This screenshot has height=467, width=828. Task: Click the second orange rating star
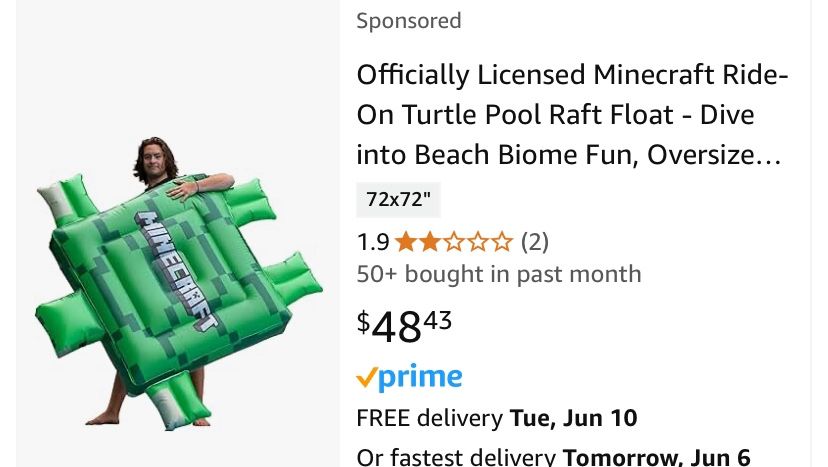(430, 242)
